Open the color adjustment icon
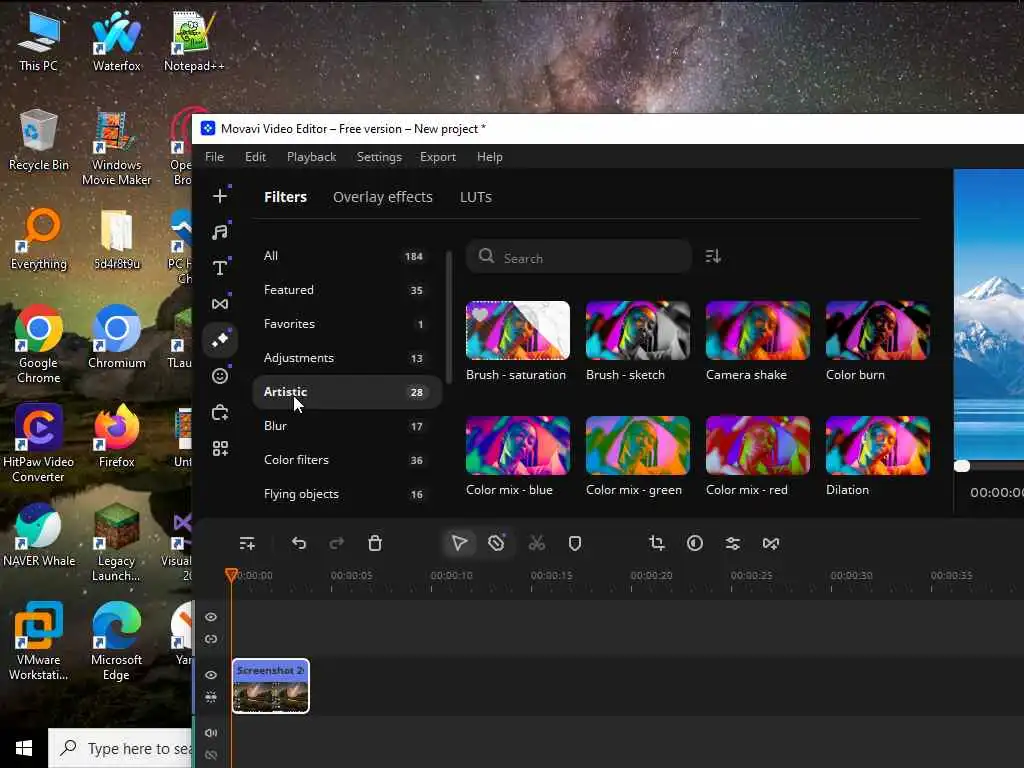The image size is (1024, 768). coord(695,543)
